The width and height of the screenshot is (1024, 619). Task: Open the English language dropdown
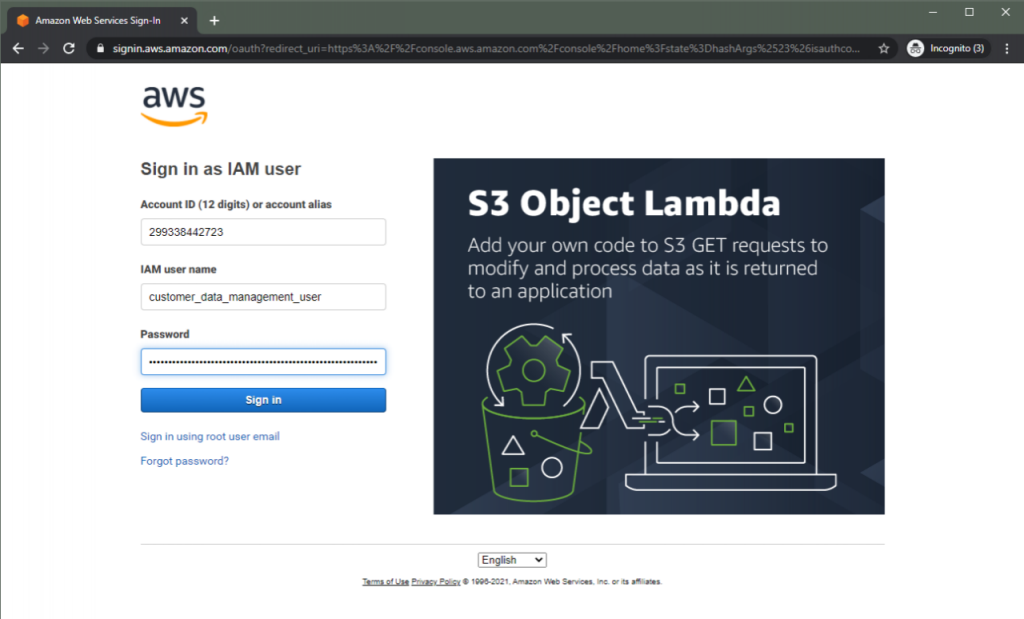tap(512, 559)
